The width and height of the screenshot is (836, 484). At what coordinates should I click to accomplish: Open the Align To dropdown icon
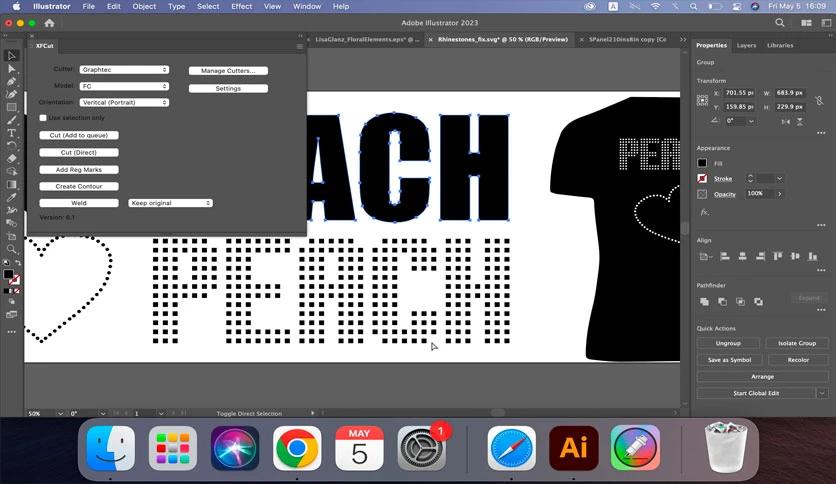point(705,256)
